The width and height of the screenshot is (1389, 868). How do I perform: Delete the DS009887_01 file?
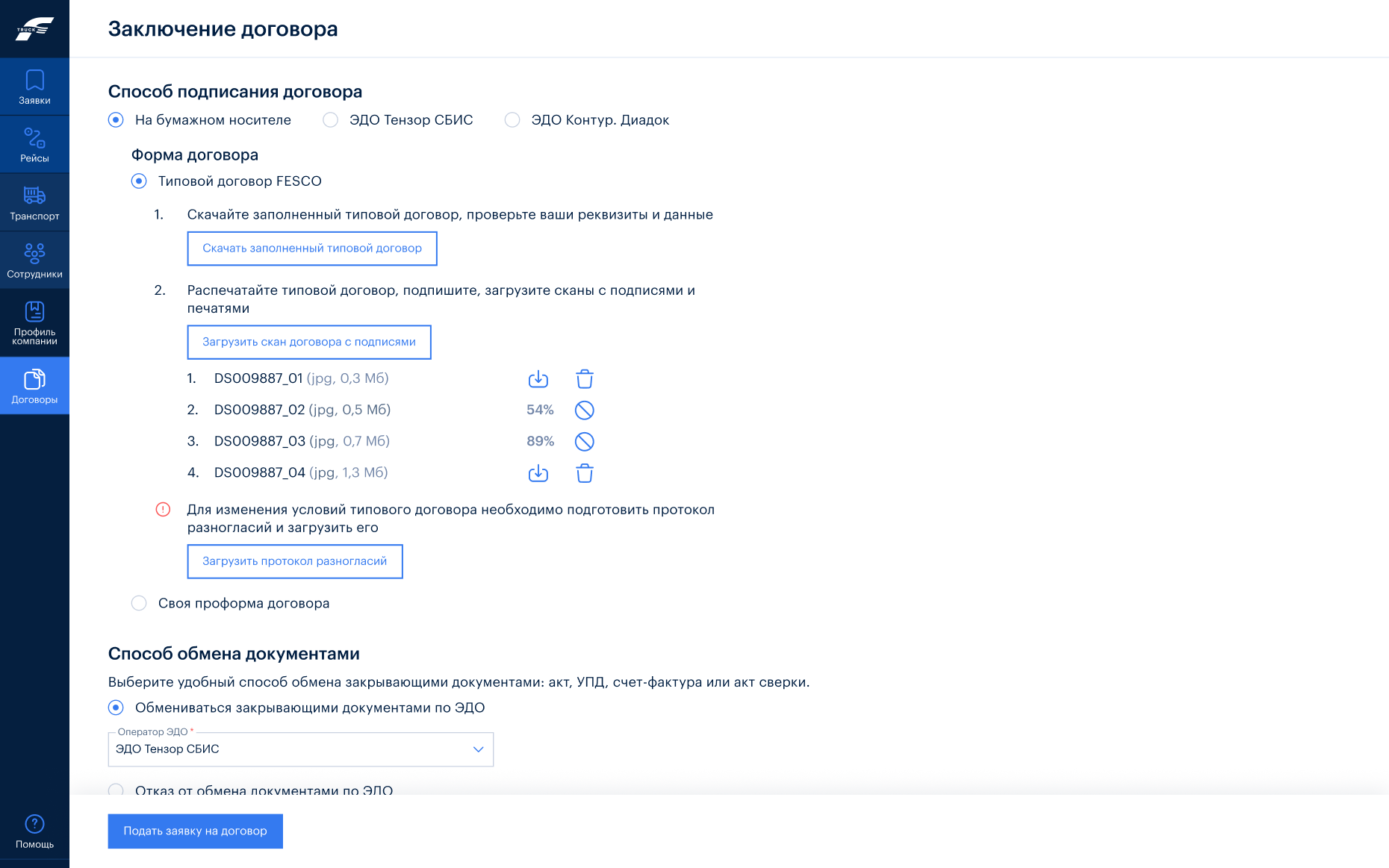(x=585, y=379)
